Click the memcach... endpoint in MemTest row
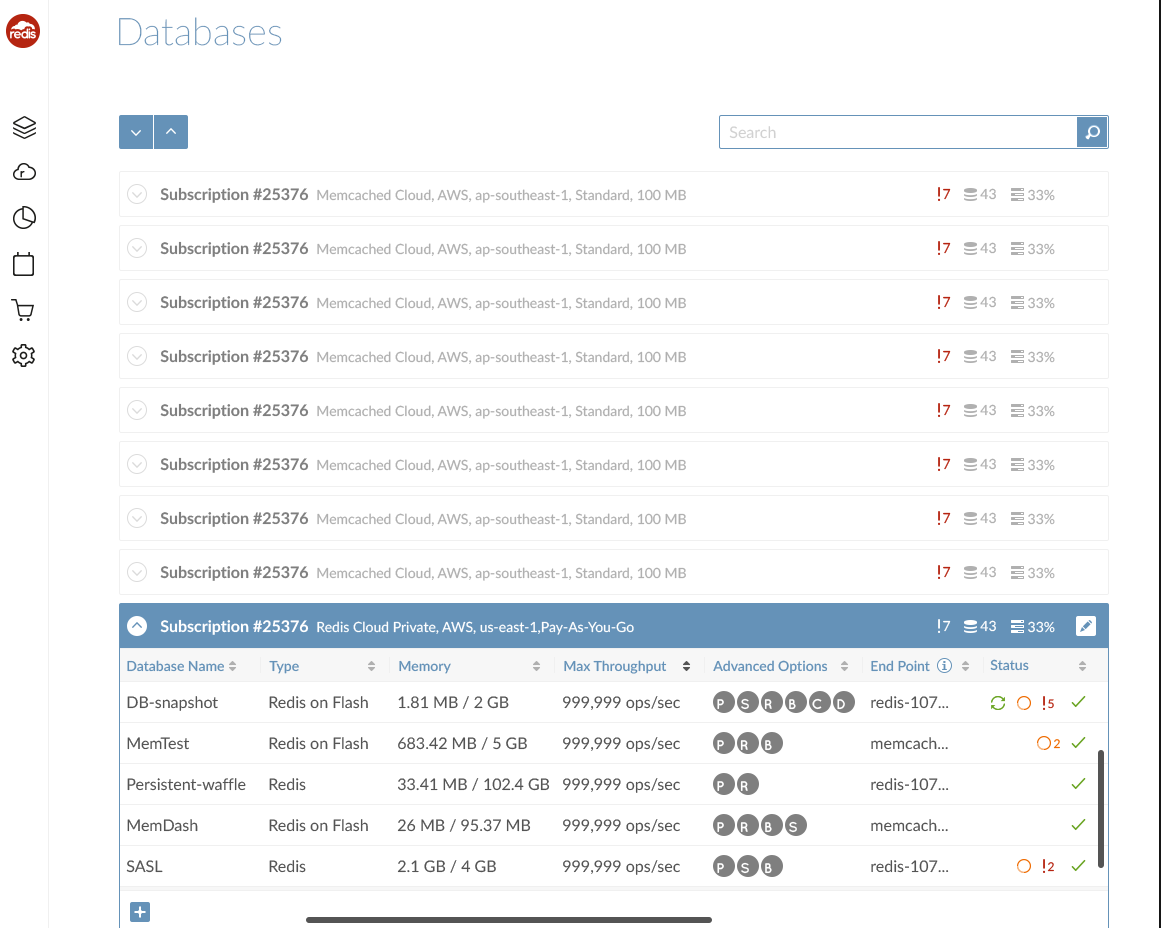This screenshot has height=928, width=1161. coord(909,743)
